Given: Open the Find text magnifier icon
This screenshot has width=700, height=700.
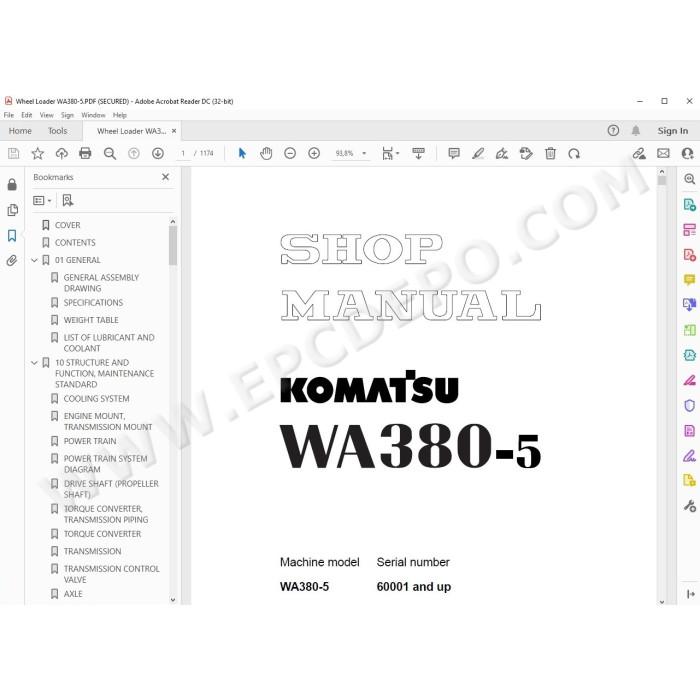Looking at the screenshot, I should 109,154.
